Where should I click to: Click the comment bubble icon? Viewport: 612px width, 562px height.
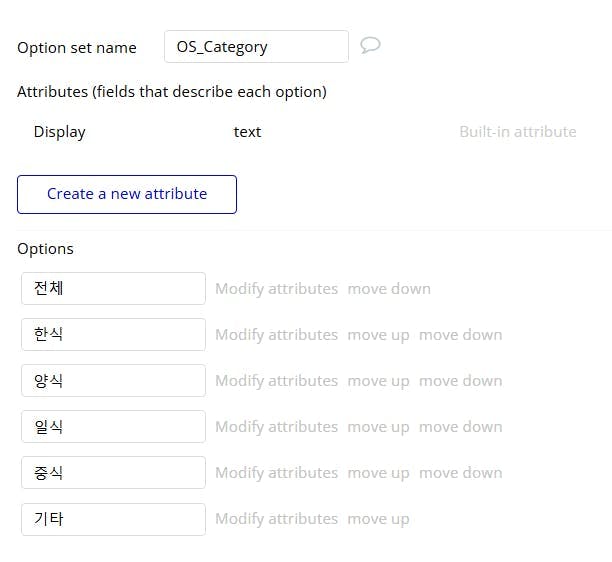pyautogui.click(x=370, y=46)
